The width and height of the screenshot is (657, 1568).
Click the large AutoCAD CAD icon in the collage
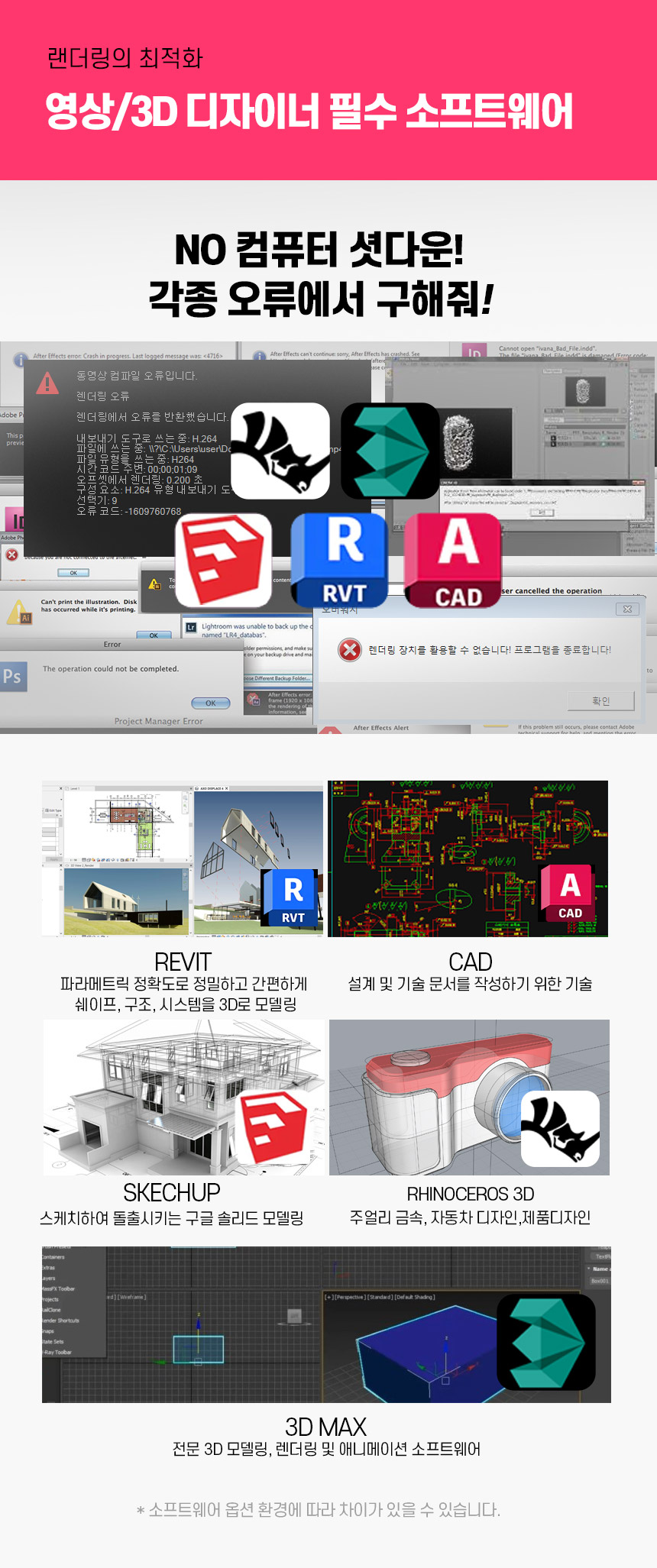[452, 560]
